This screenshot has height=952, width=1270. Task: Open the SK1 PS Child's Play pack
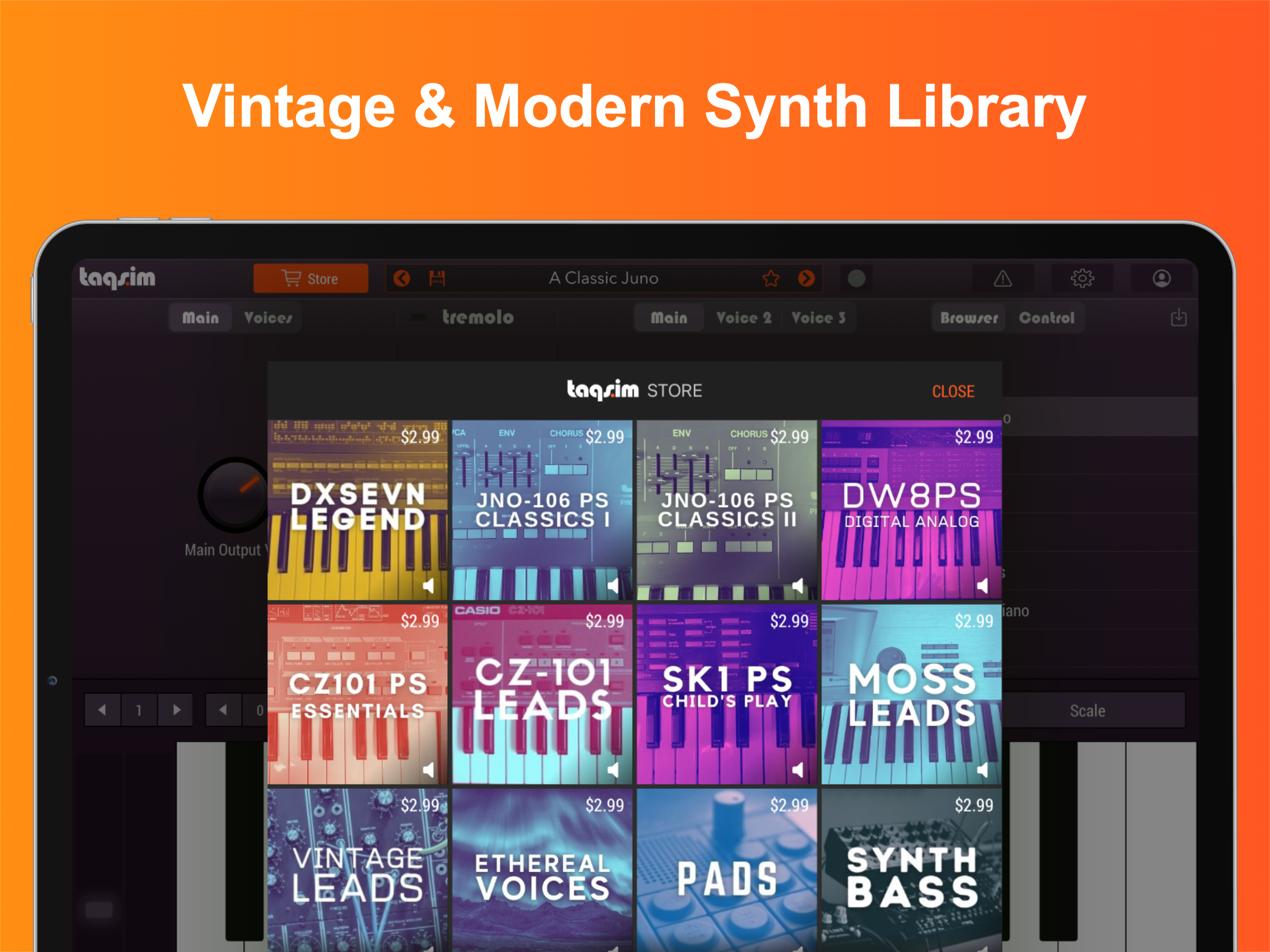[726, 694]
